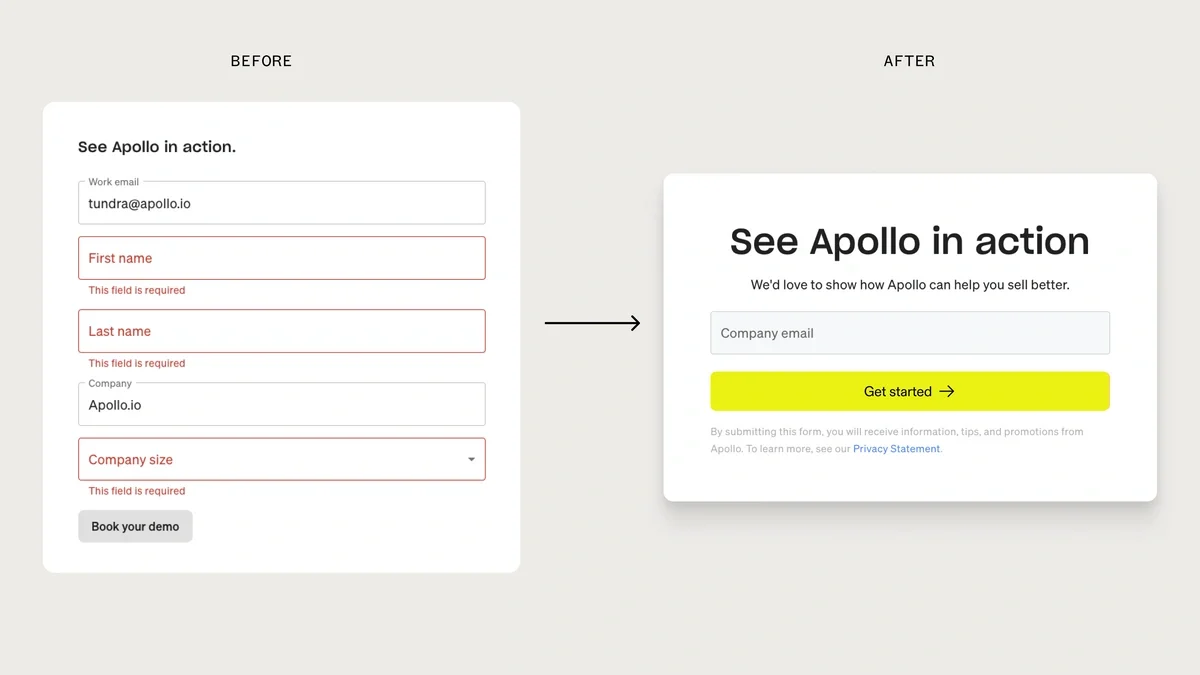1200x675 pixels.
Task: Click the arrow icon inside Get started
Action: tap(947, 392)
